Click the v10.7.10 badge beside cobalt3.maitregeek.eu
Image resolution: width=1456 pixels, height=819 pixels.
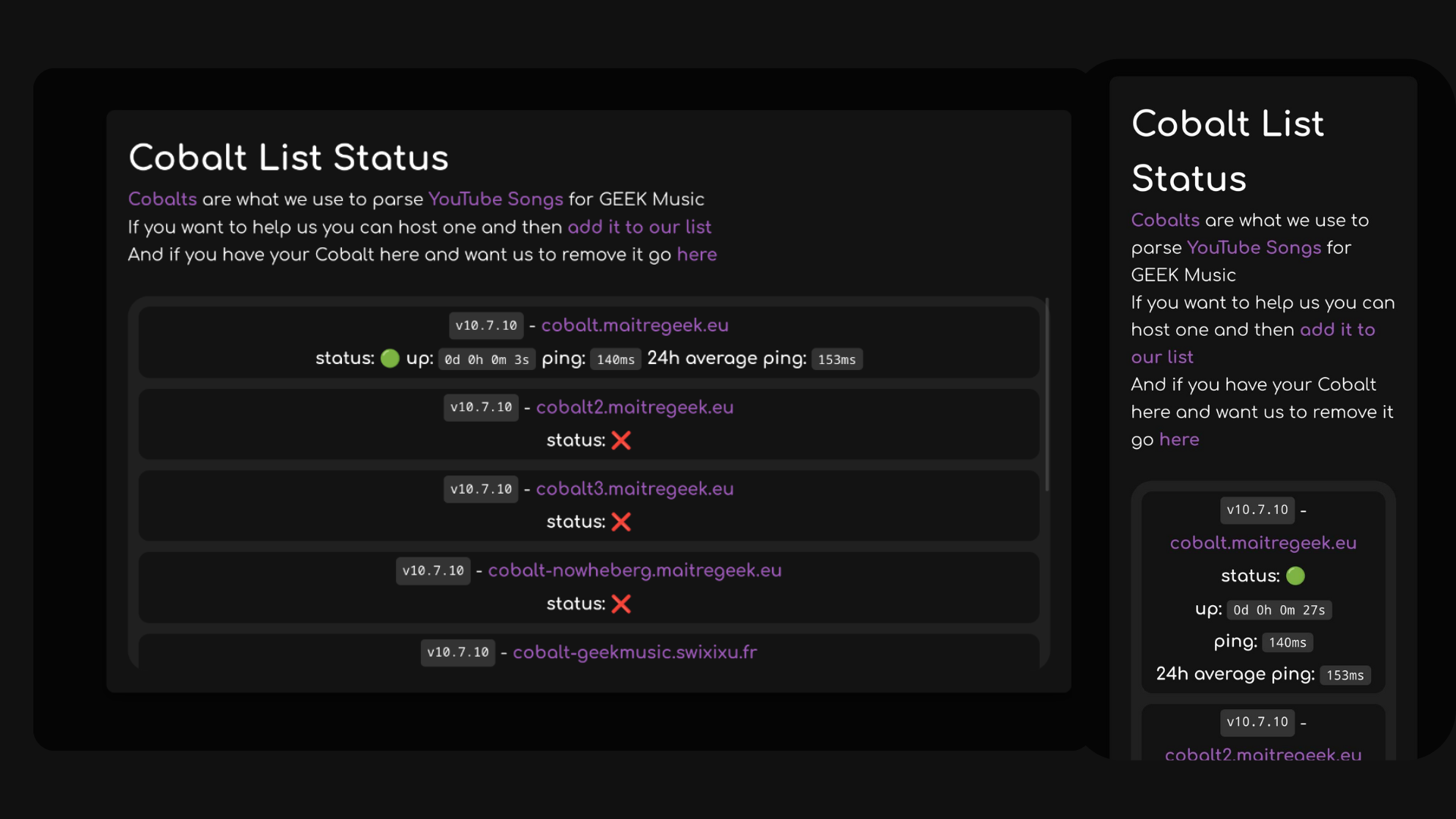click(481, 489)
